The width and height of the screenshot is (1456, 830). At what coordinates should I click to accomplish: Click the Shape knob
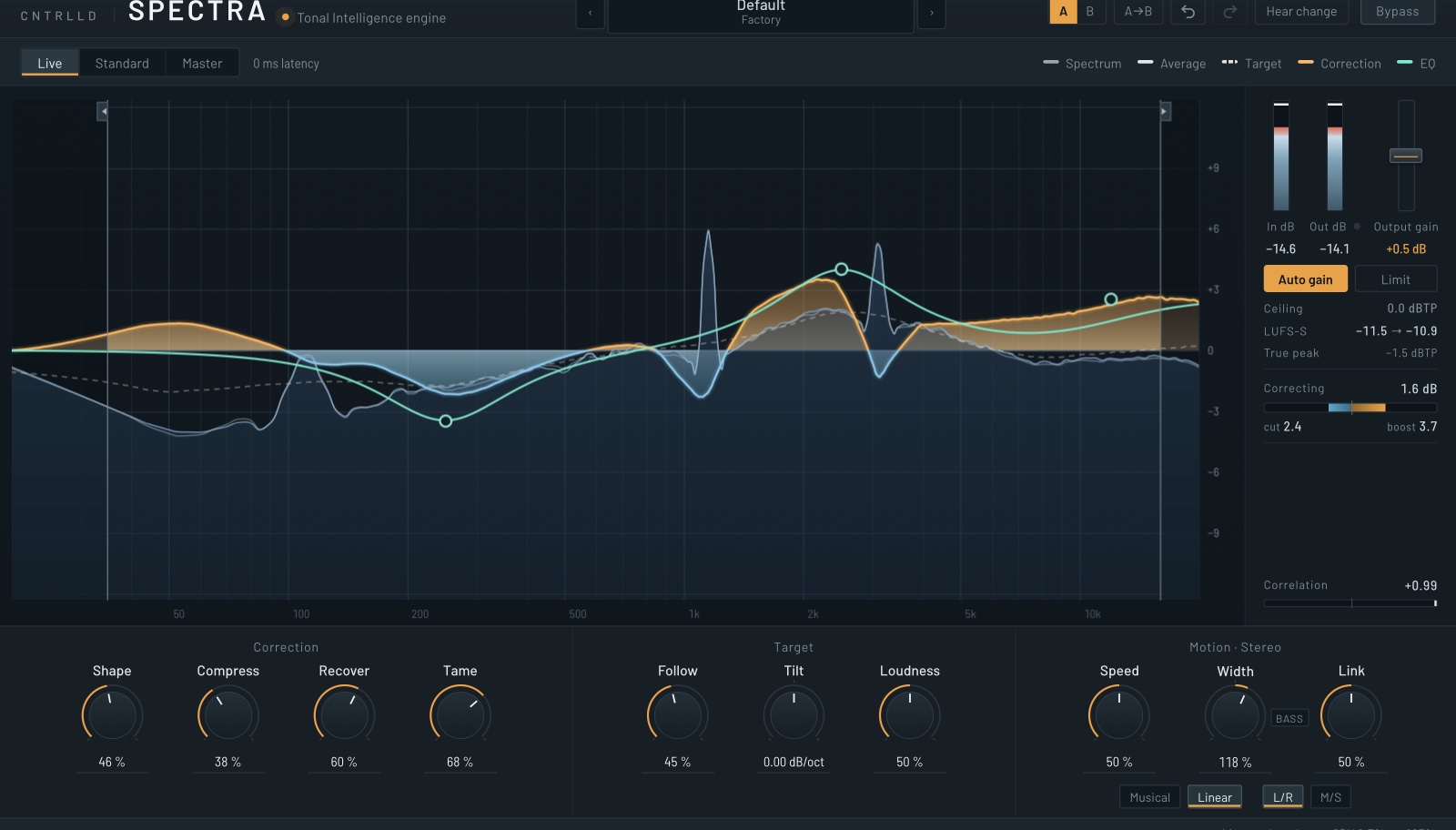click(x=112, y=714)
